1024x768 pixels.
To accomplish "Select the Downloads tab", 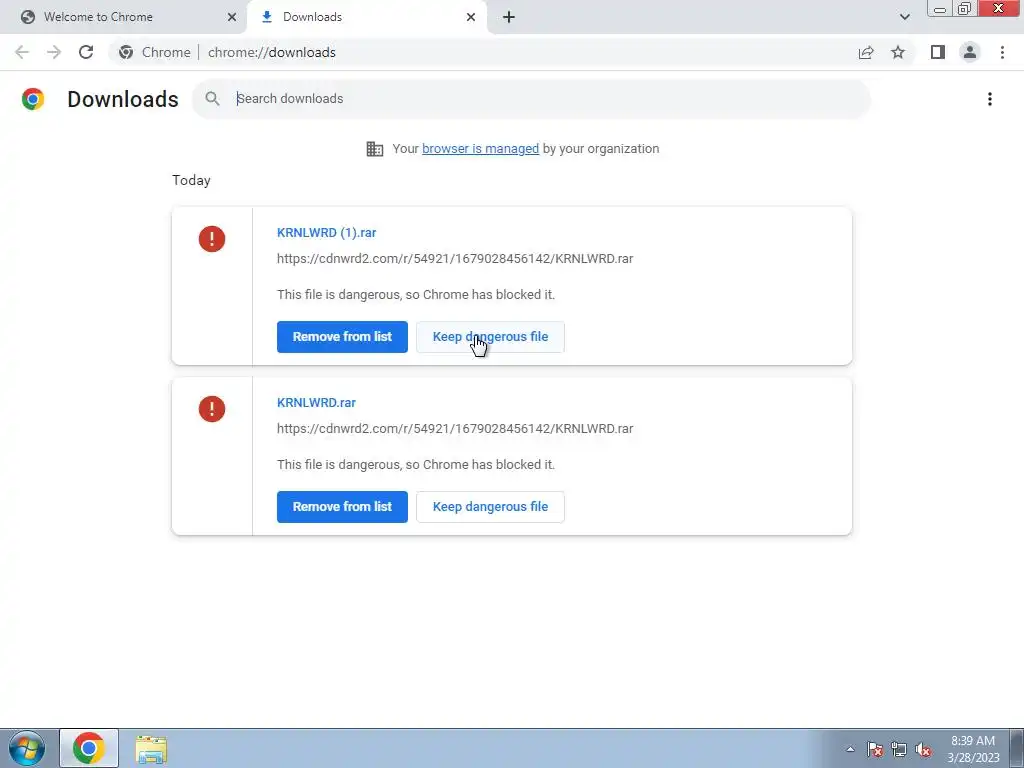I will point(366,17).
